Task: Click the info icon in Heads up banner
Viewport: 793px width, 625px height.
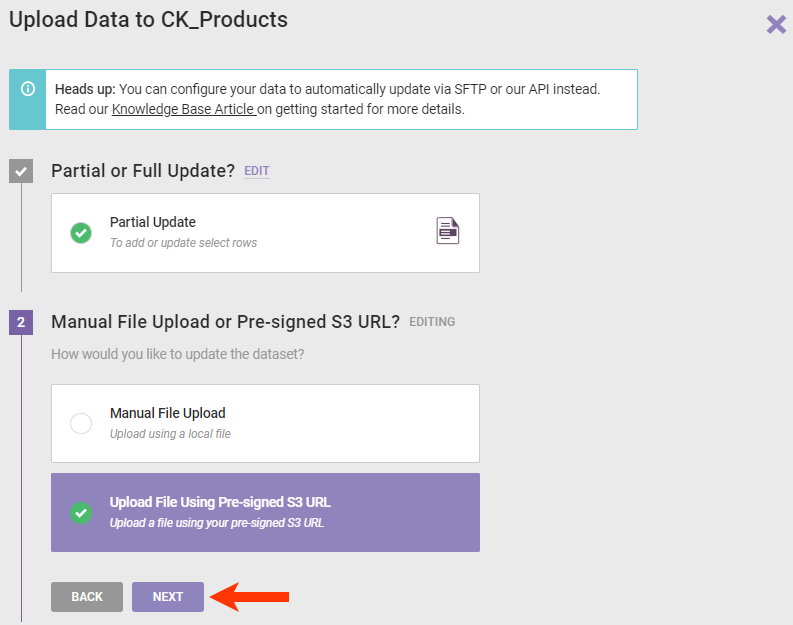Action: [27, 89]
